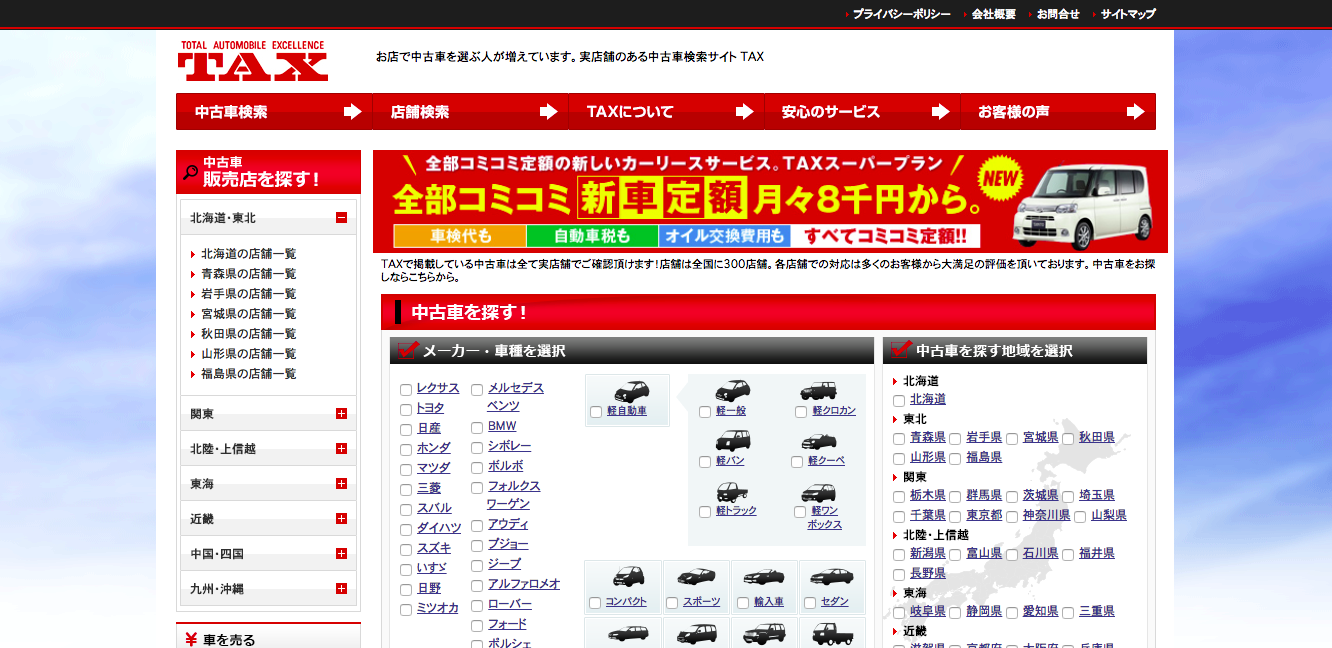Open the 中古車検索 menu
This screenshot has width=1332, height=648.
point(274,112)
